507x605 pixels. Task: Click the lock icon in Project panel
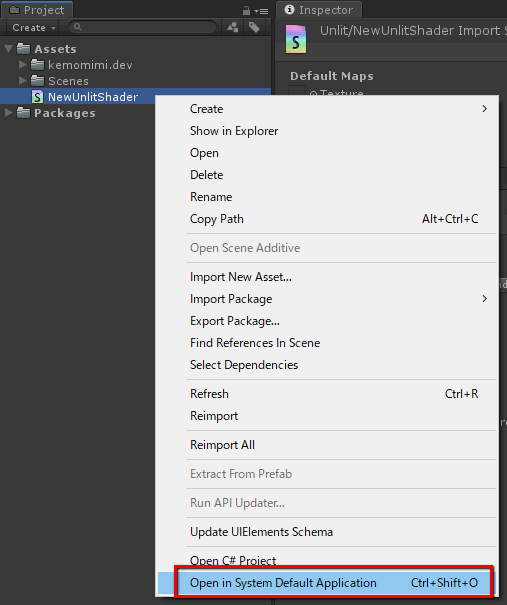click(x=246, y=11)
